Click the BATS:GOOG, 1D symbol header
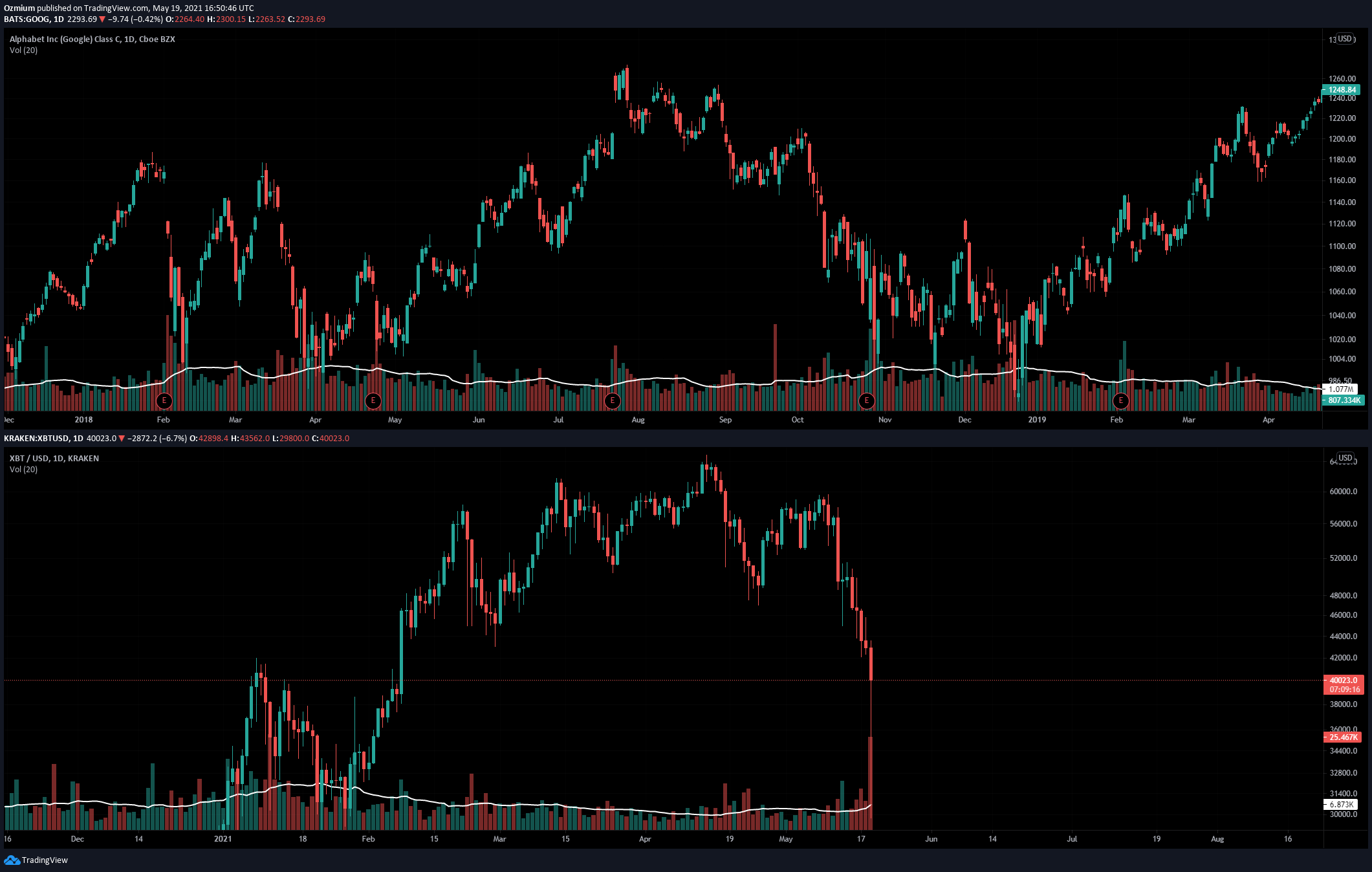The width and height of the screenshot is (1372, 872). coord(34,19)
